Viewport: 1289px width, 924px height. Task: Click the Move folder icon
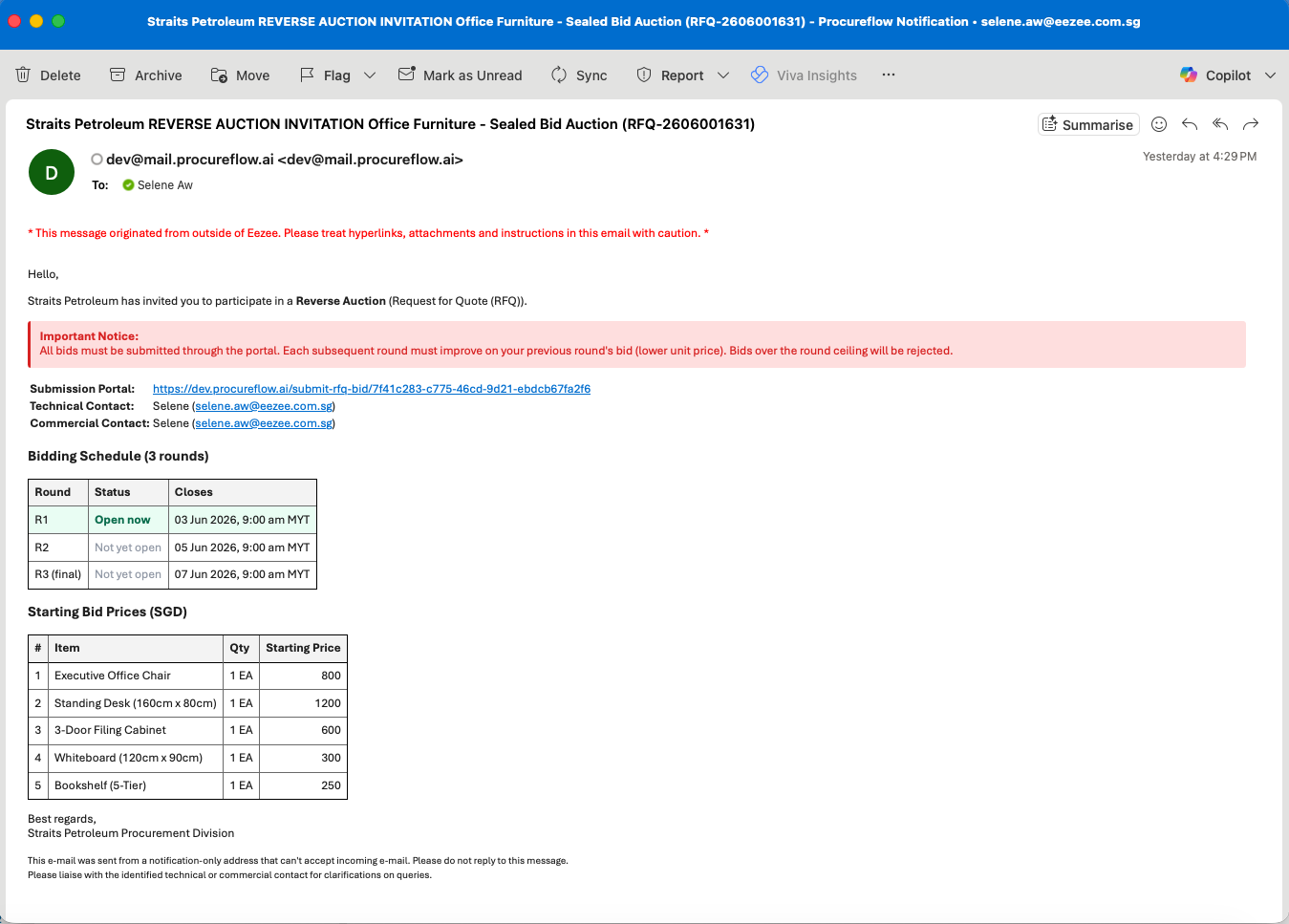(219, 75)
